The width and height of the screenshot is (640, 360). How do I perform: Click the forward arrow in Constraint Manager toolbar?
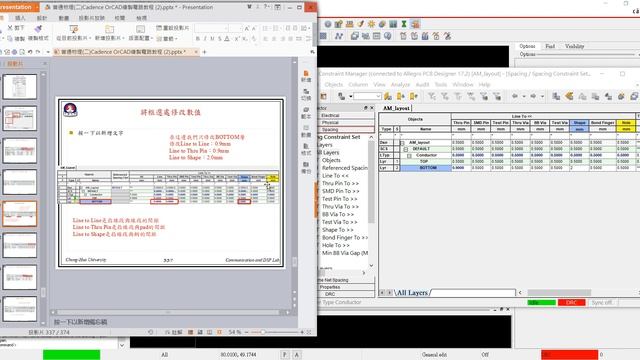tap(533, 96)
